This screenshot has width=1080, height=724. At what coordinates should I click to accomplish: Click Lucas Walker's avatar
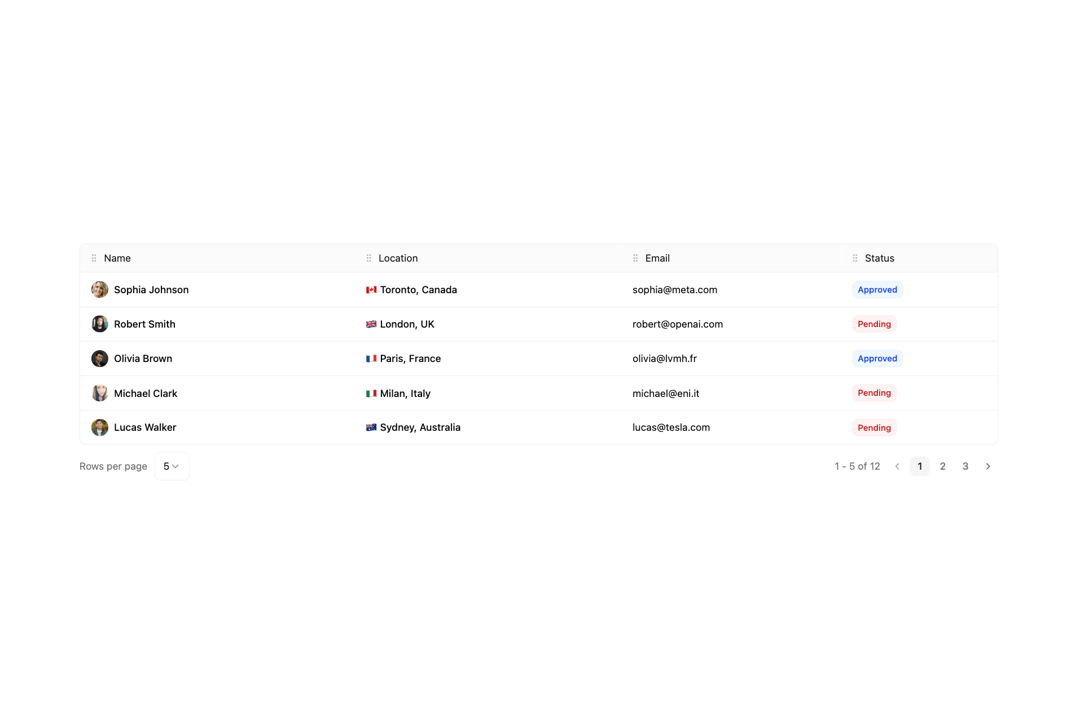click(x=100, y=427)
